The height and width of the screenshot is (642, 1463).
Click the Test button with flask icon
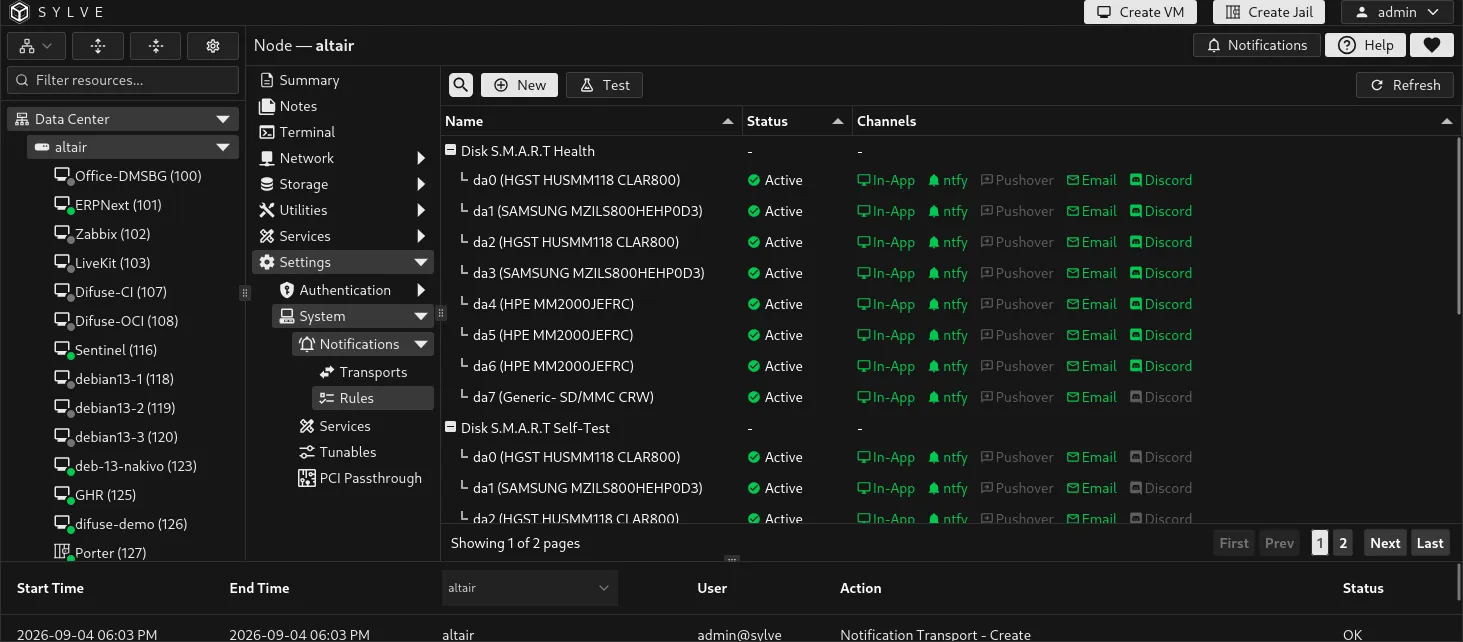click(604, 85)
